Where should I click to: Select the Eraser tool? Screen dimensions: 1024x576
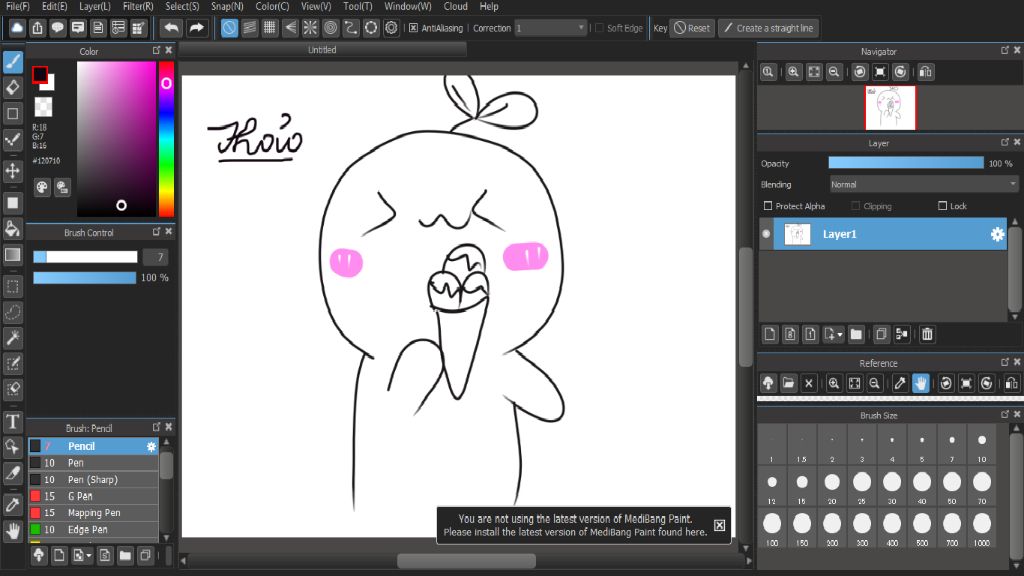pyautogui.click(x=12, y=87)
